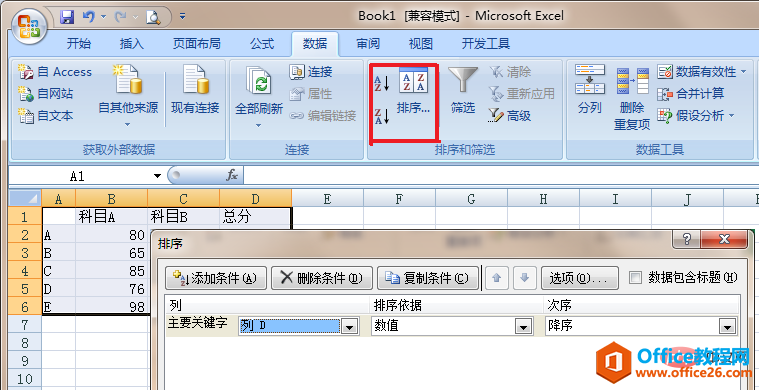Click 编辑链接 command
The image size is (759, 390).
[323, 116]
